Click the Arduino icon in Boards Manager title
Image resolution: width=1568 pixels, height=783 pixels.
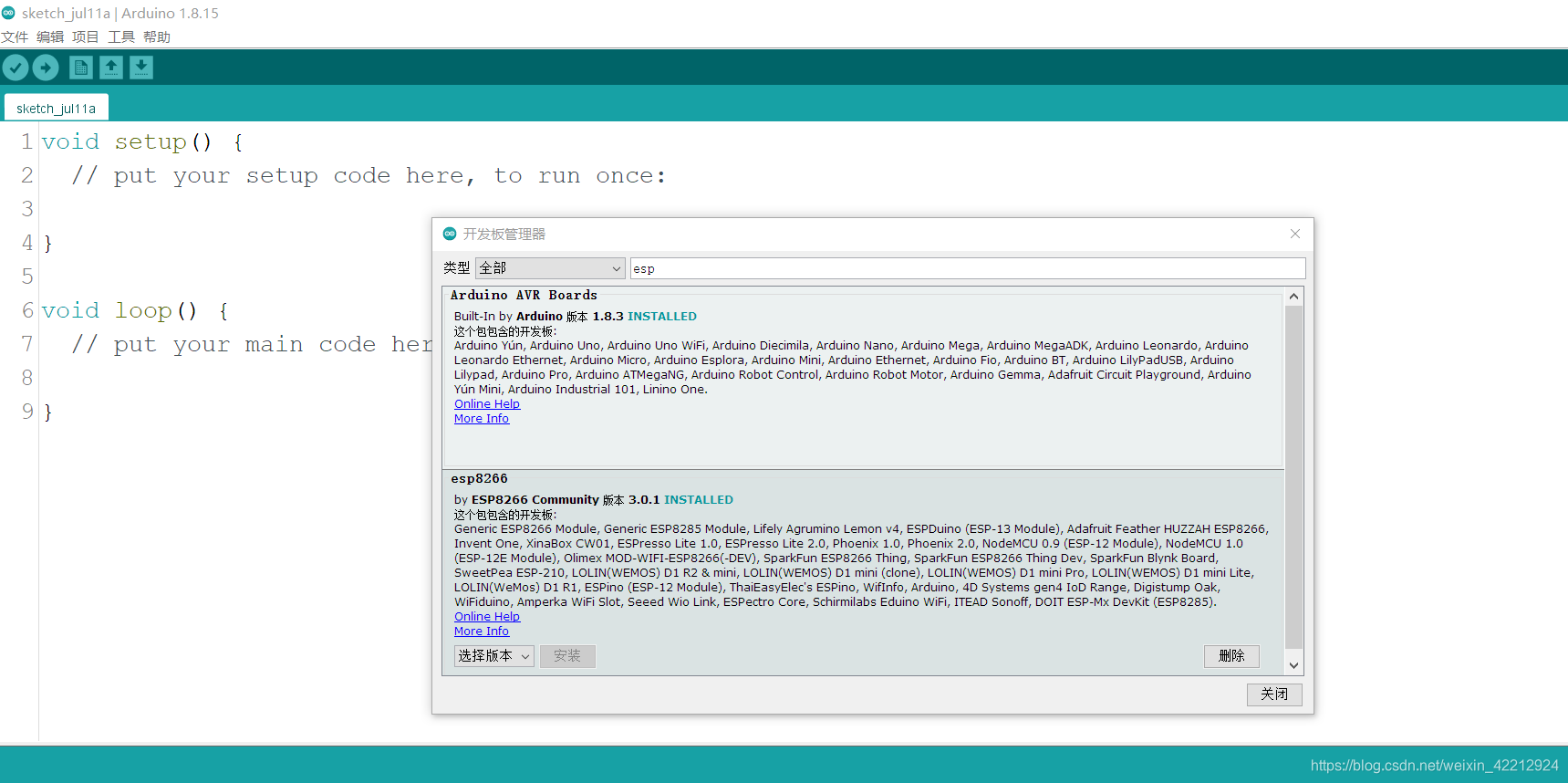click(x=450, y=234)
